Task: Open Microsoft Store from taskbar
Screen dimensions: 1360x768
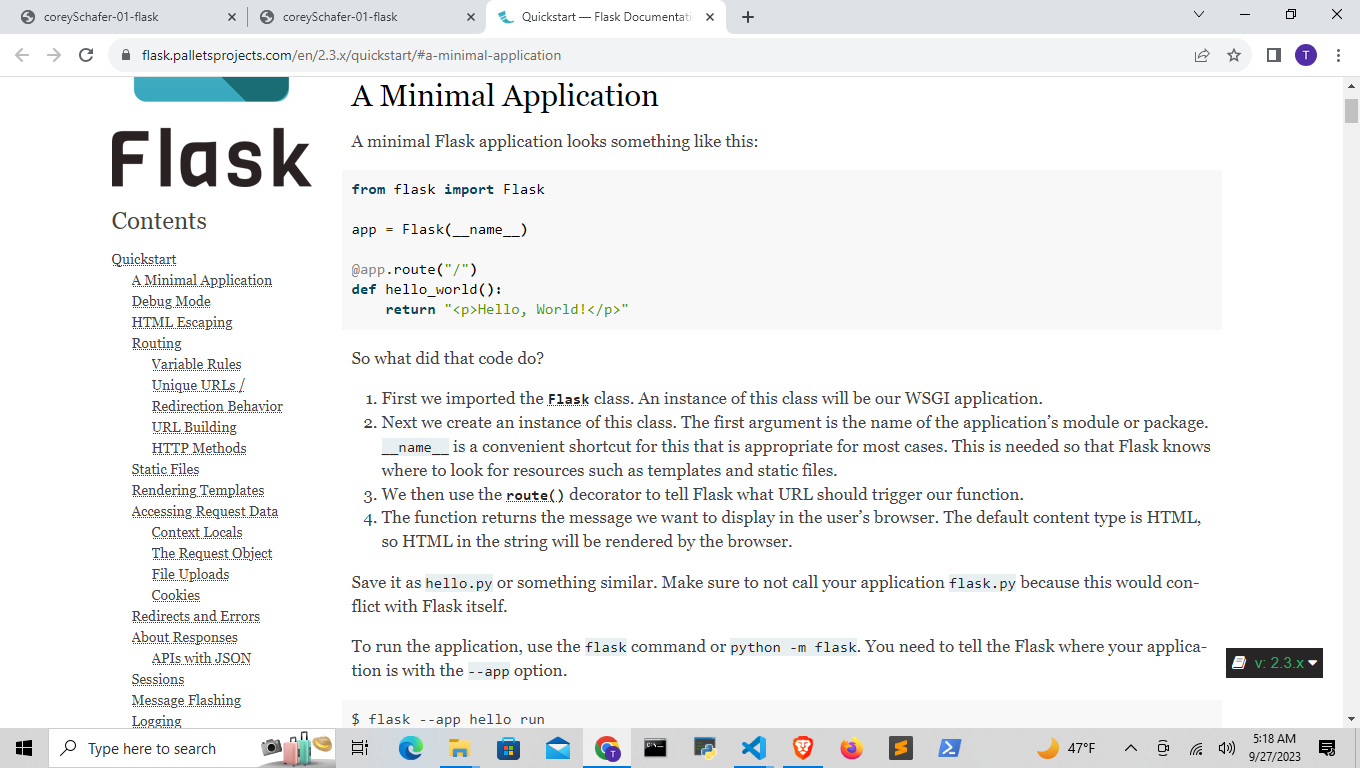Action: pos(508,748)
